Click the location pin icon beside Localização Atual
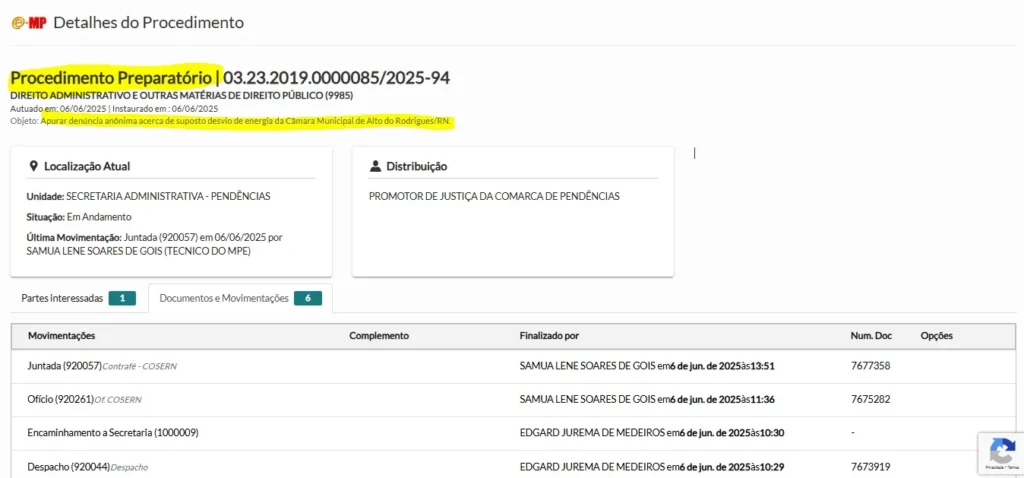Viewport: 1024px width, 478px height. 34,166
